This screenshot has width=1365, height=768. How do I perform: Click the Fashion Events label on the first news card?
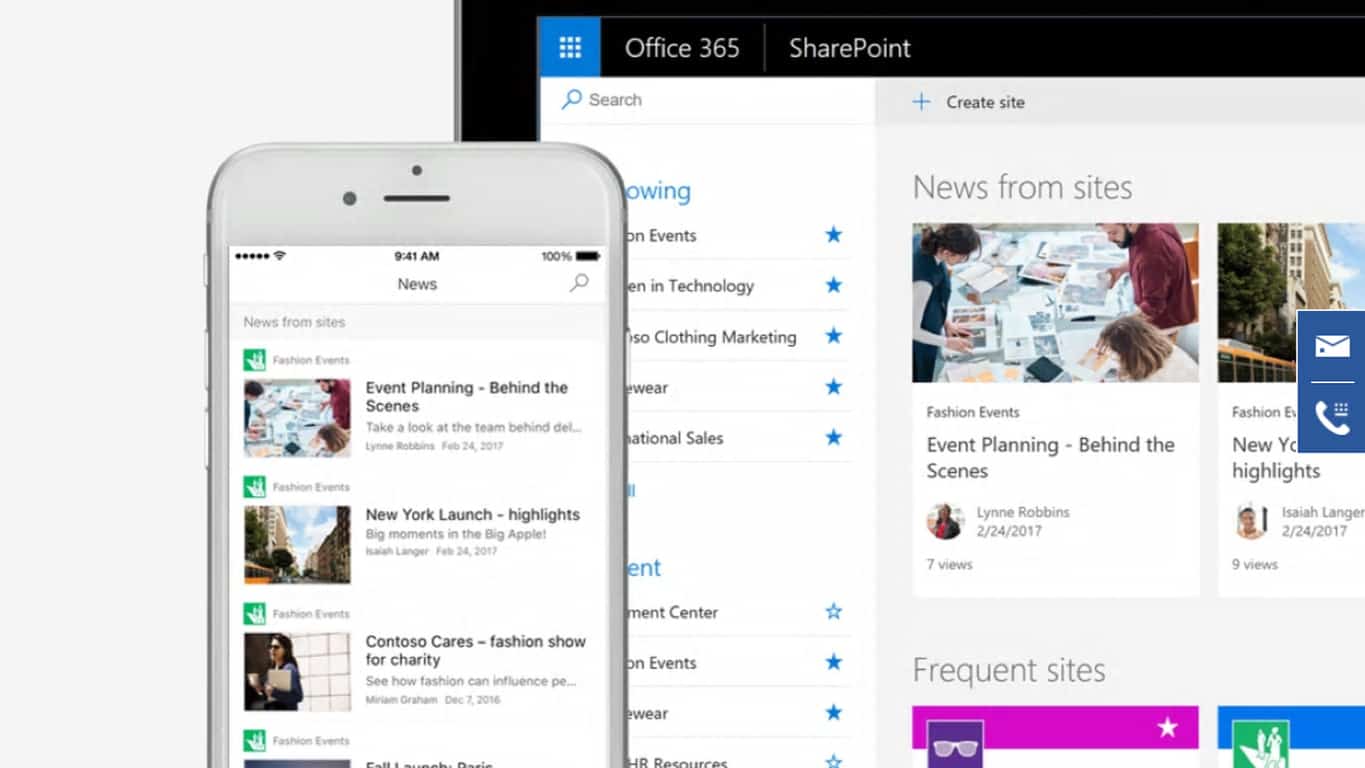[973, 412]
